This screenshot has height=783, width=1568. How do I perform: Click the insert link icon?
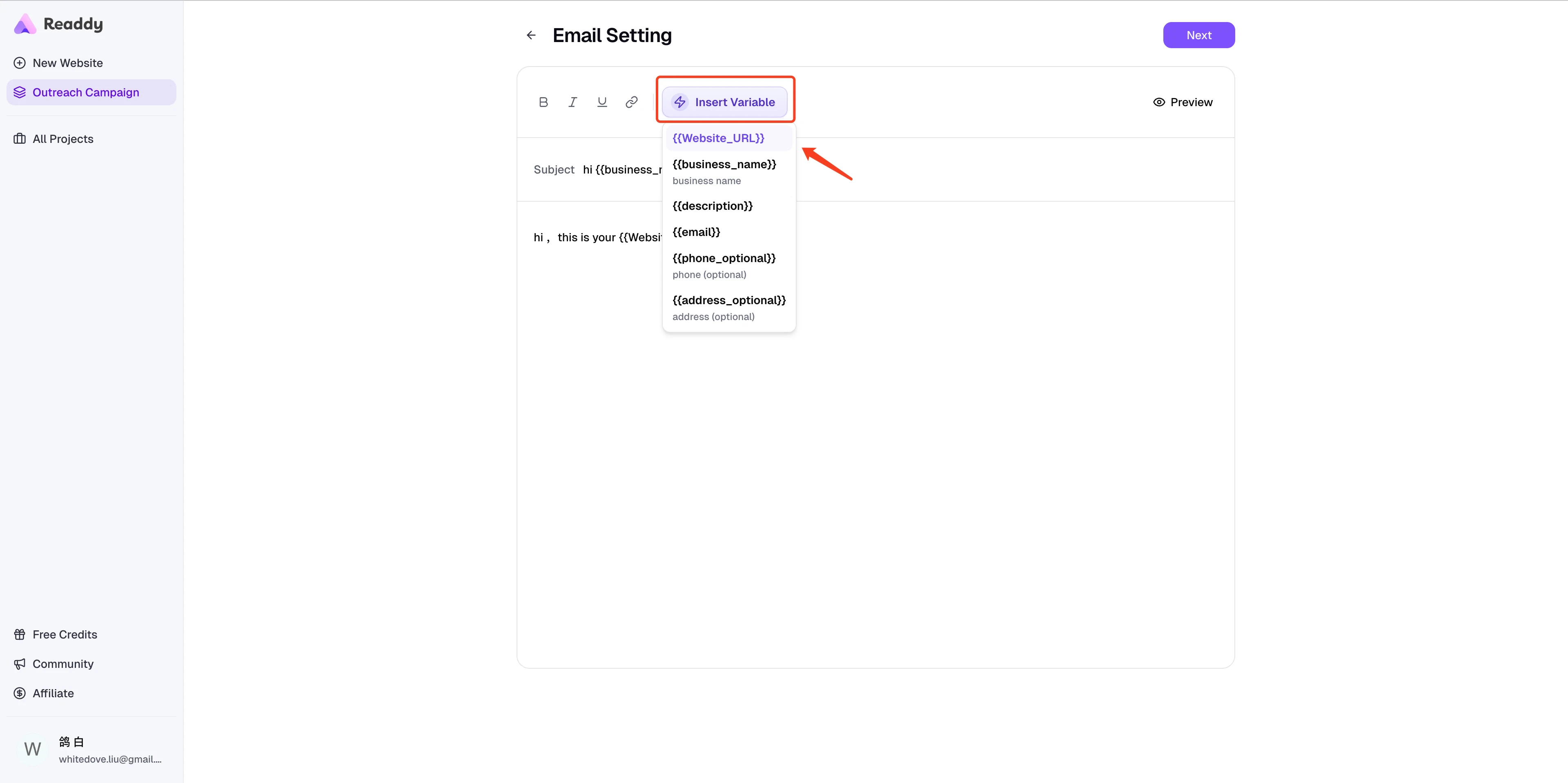click(x=631, y=102)
